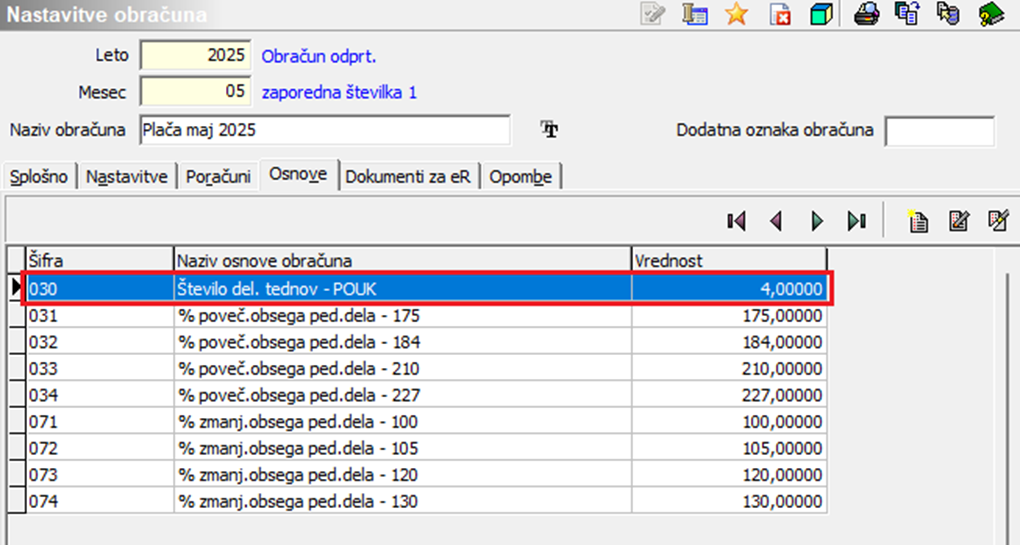The image size is (1020, 545).
Task: Click the % zmanj.obsega ped.dela - 100 cell
Action: click(x=403, y=422)
